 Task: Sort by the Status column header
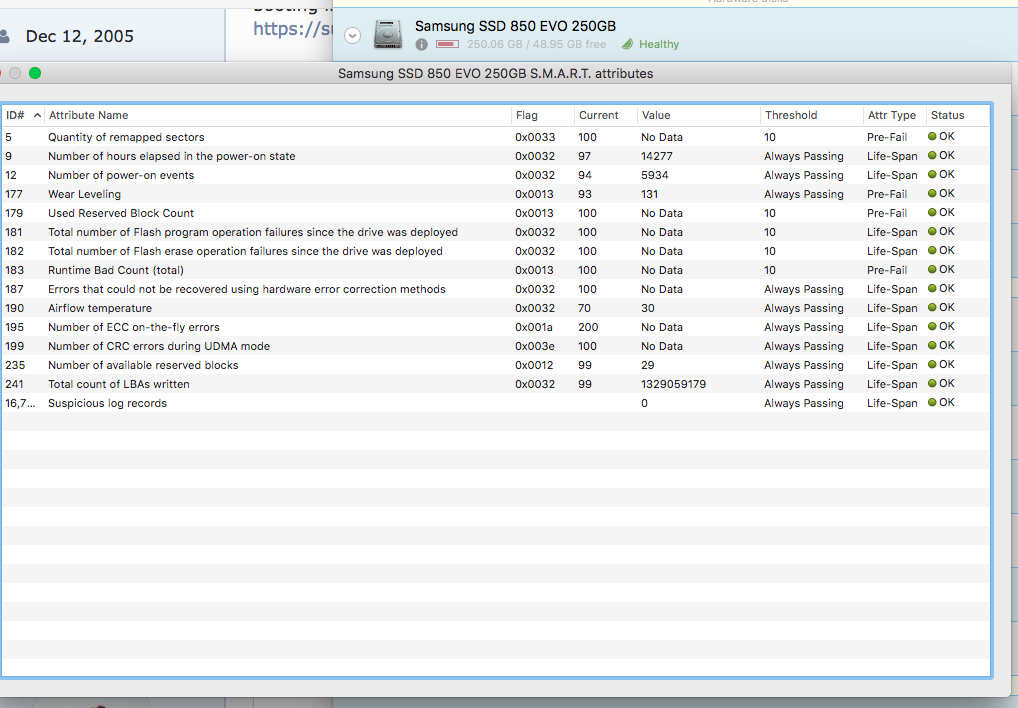958,115
